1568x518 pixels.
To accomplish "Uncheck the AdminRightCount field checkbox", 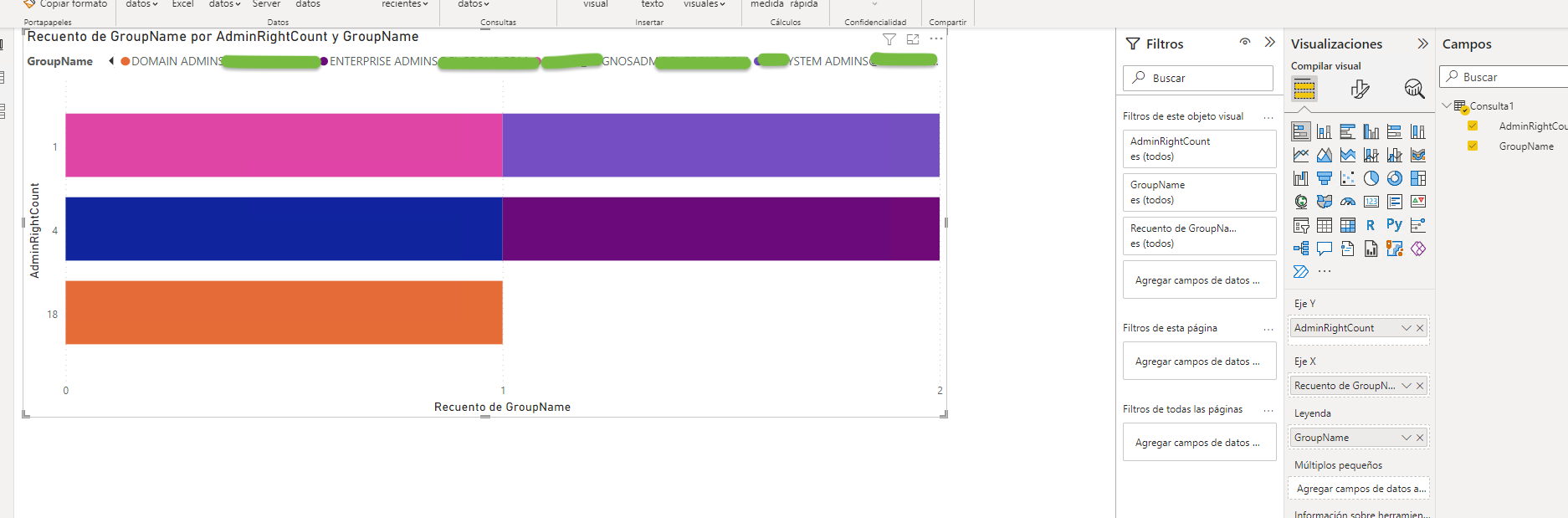I will point(1473,126).
